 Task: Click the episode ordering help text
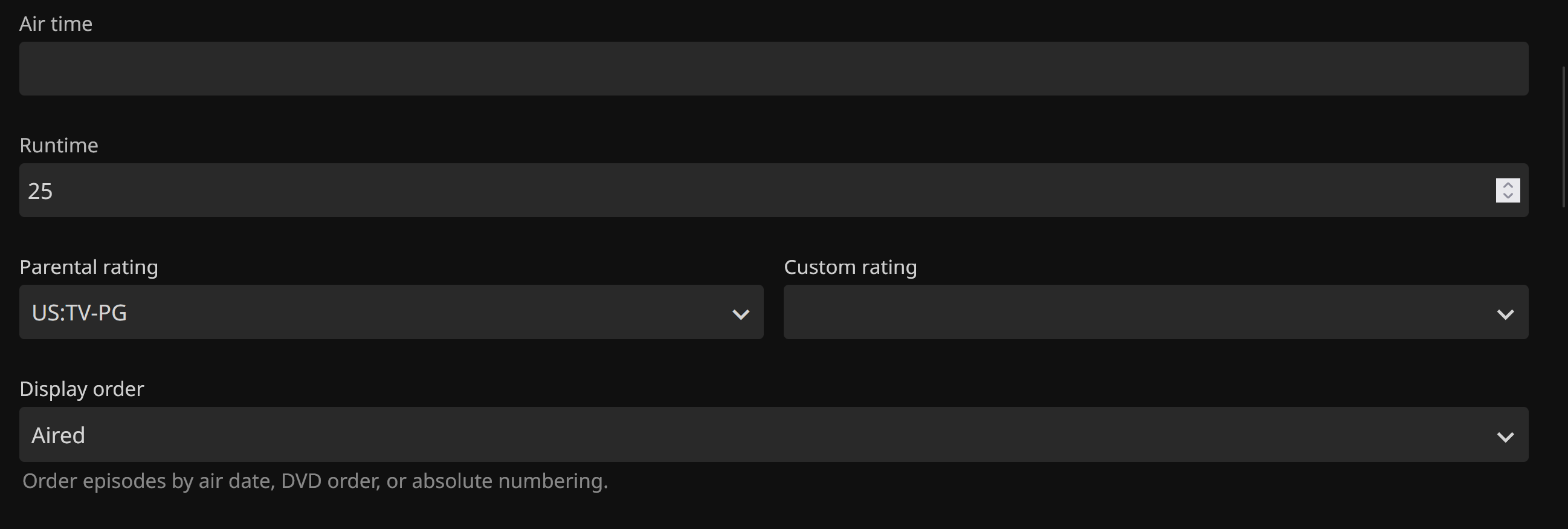(x=315, y=481)
